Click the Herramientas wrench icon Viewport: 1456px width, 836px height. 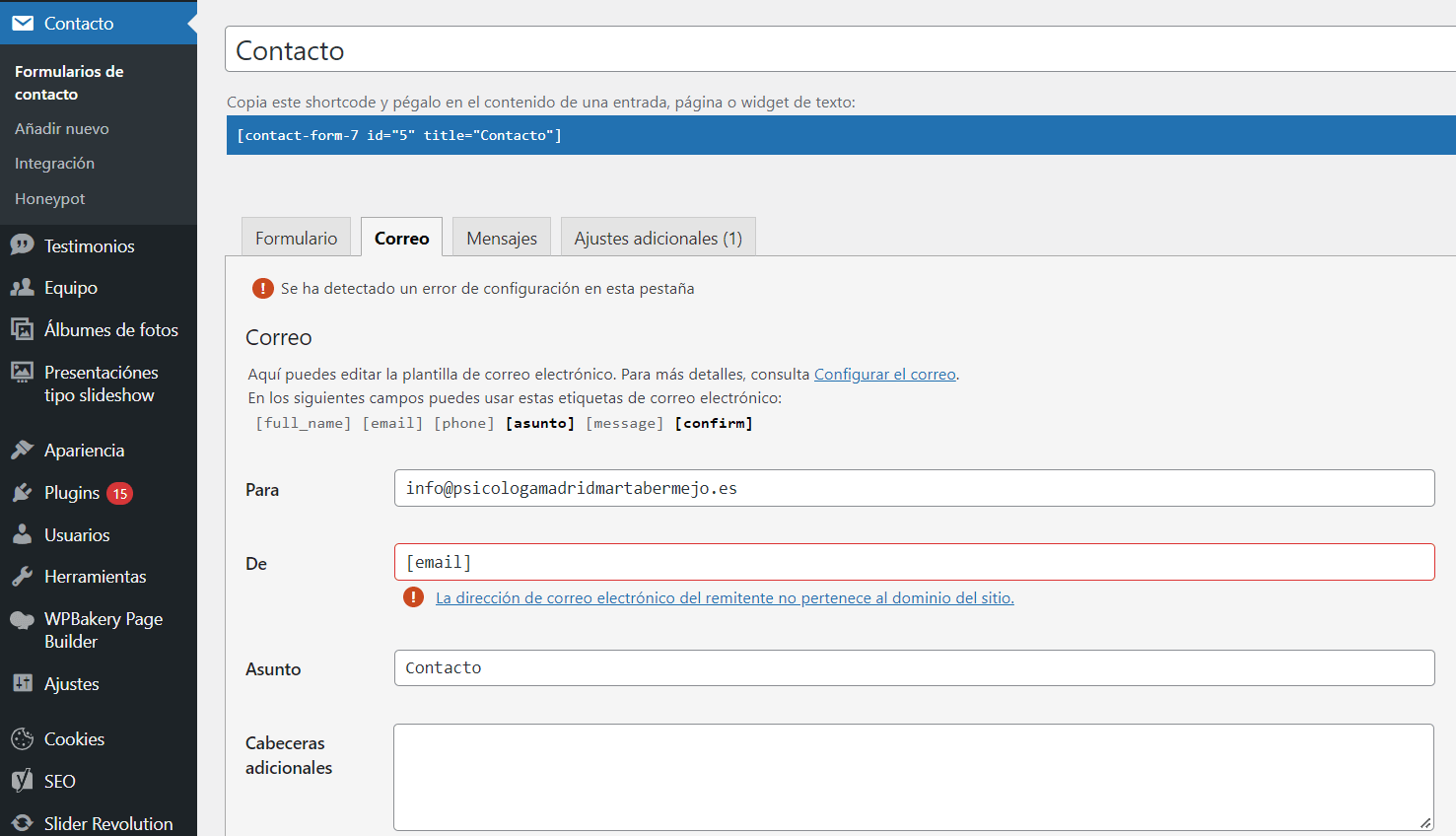pyautogui.click(x=23, y=576)
